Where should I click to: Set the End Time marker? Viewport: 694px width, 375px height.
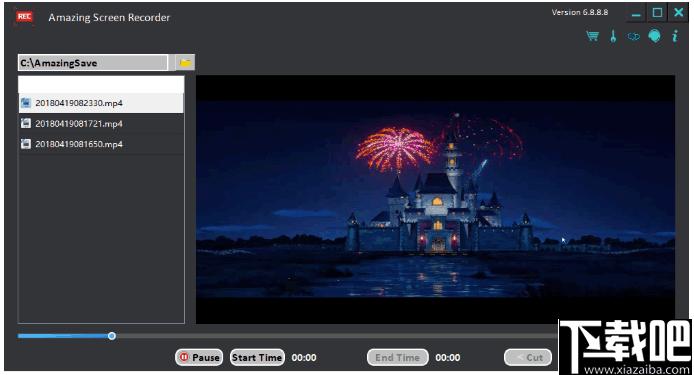click(397, 357)
